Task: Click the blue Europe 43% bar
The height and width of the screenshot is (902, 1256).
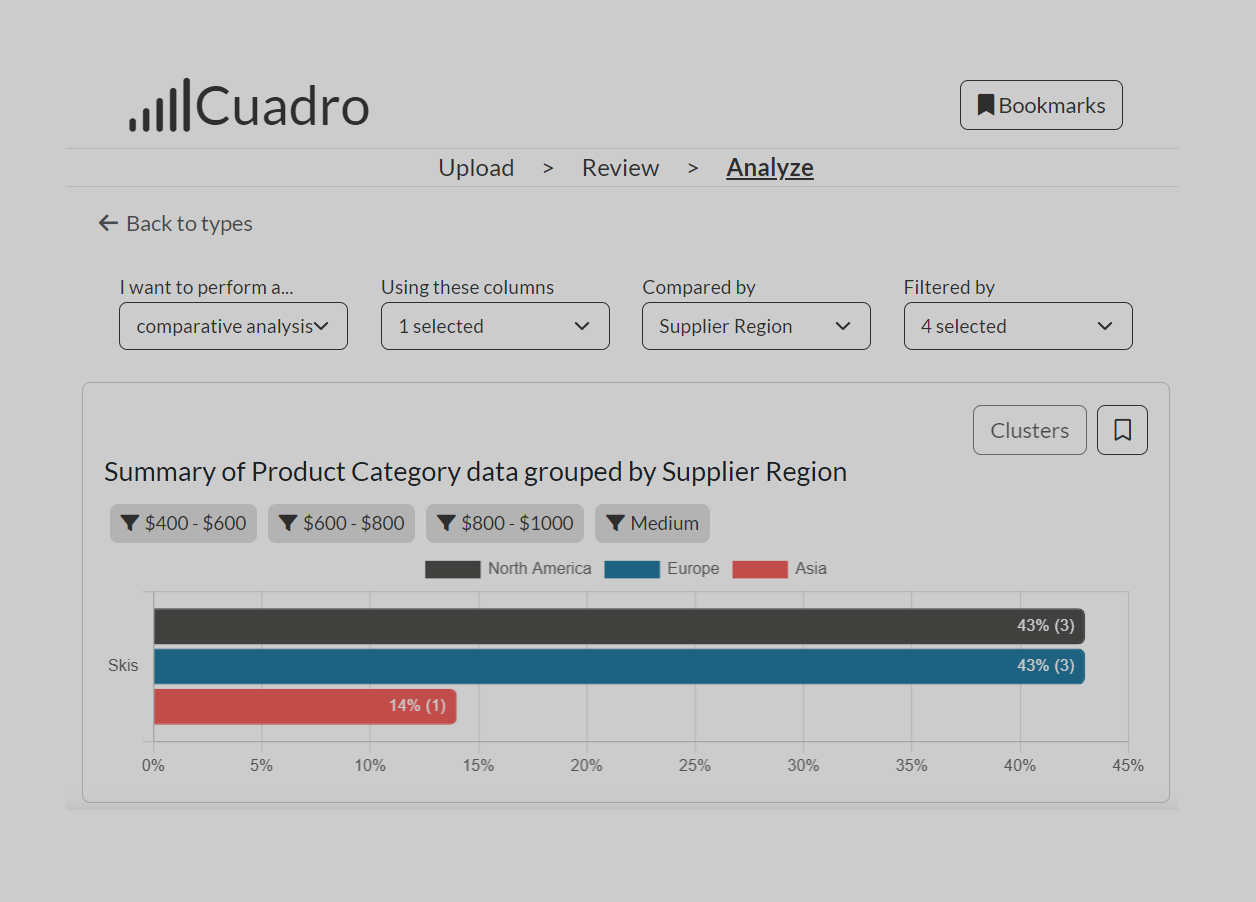Action: tap(618, 666)
